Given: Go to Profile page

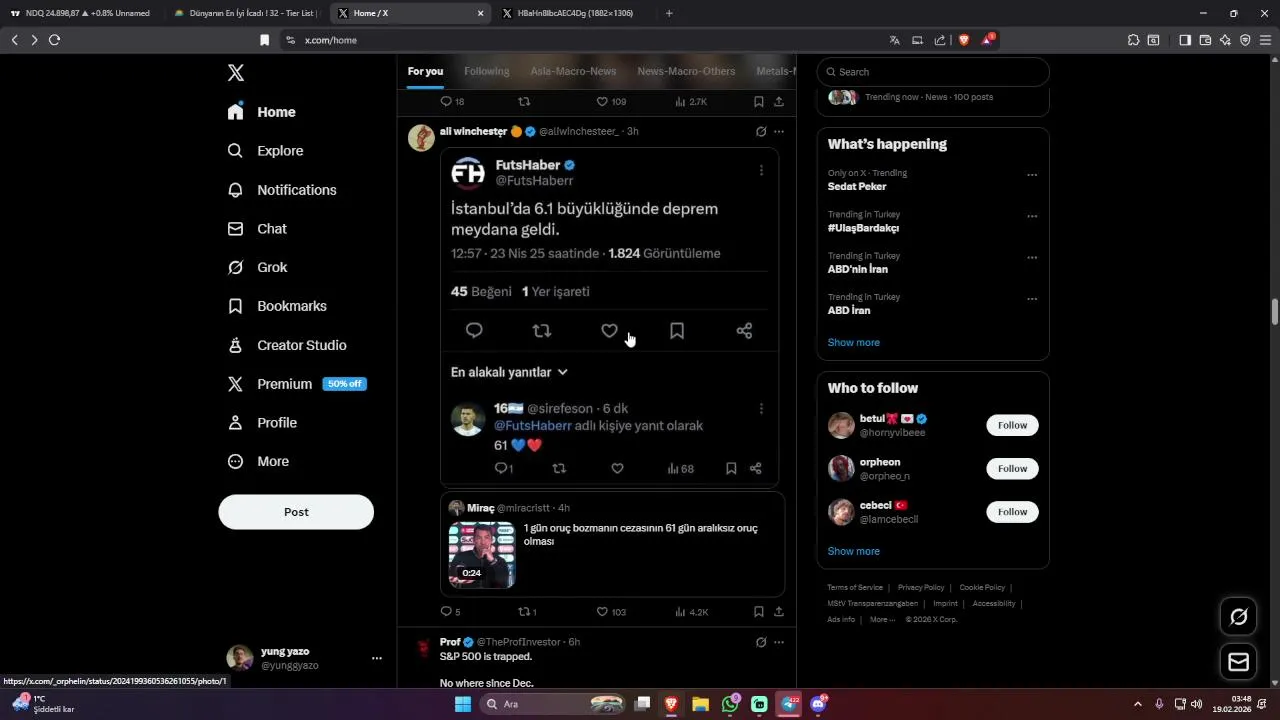Looking at the screenshot, I should coord(262,423).
